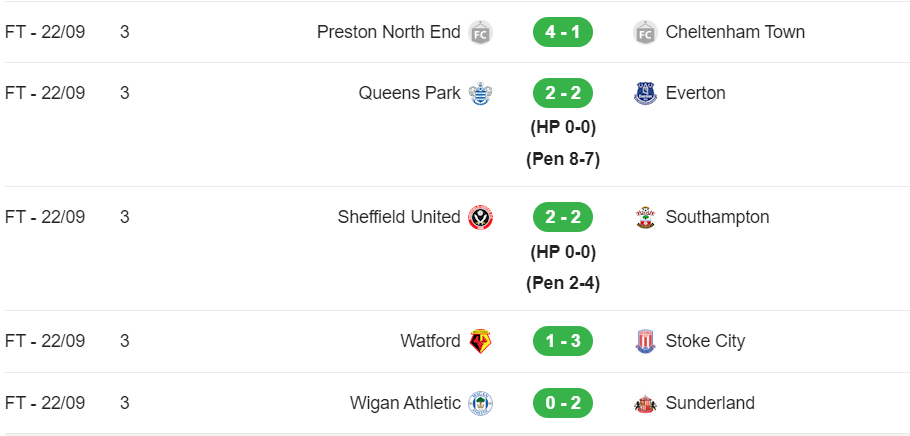Click the Watford club crest

pos(481,341)
